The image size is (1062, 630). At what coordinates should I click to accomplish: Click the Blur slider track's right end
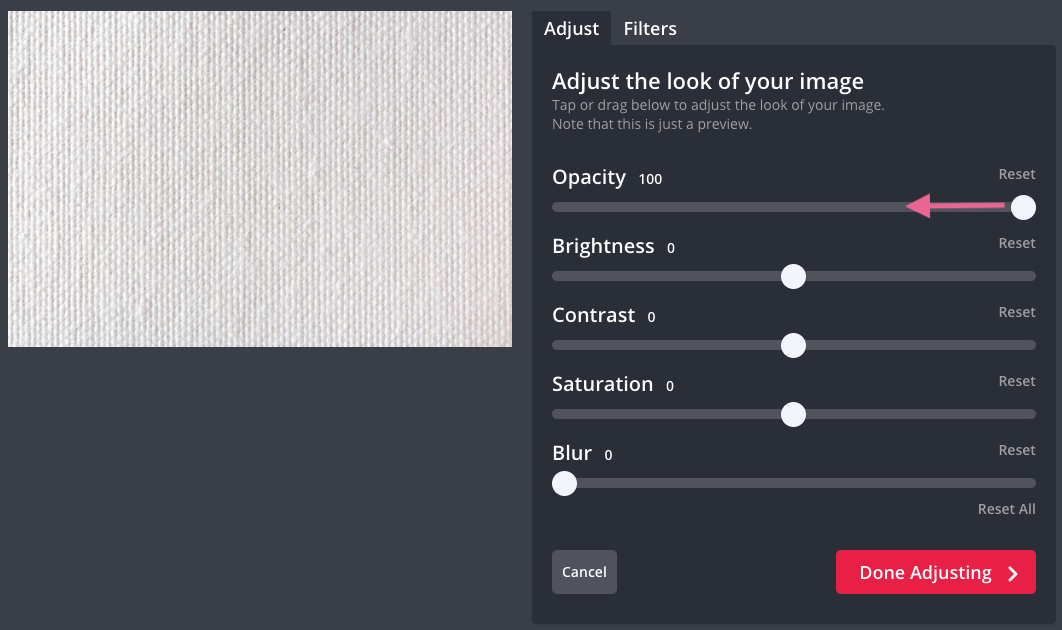[x=1028, y=483]
